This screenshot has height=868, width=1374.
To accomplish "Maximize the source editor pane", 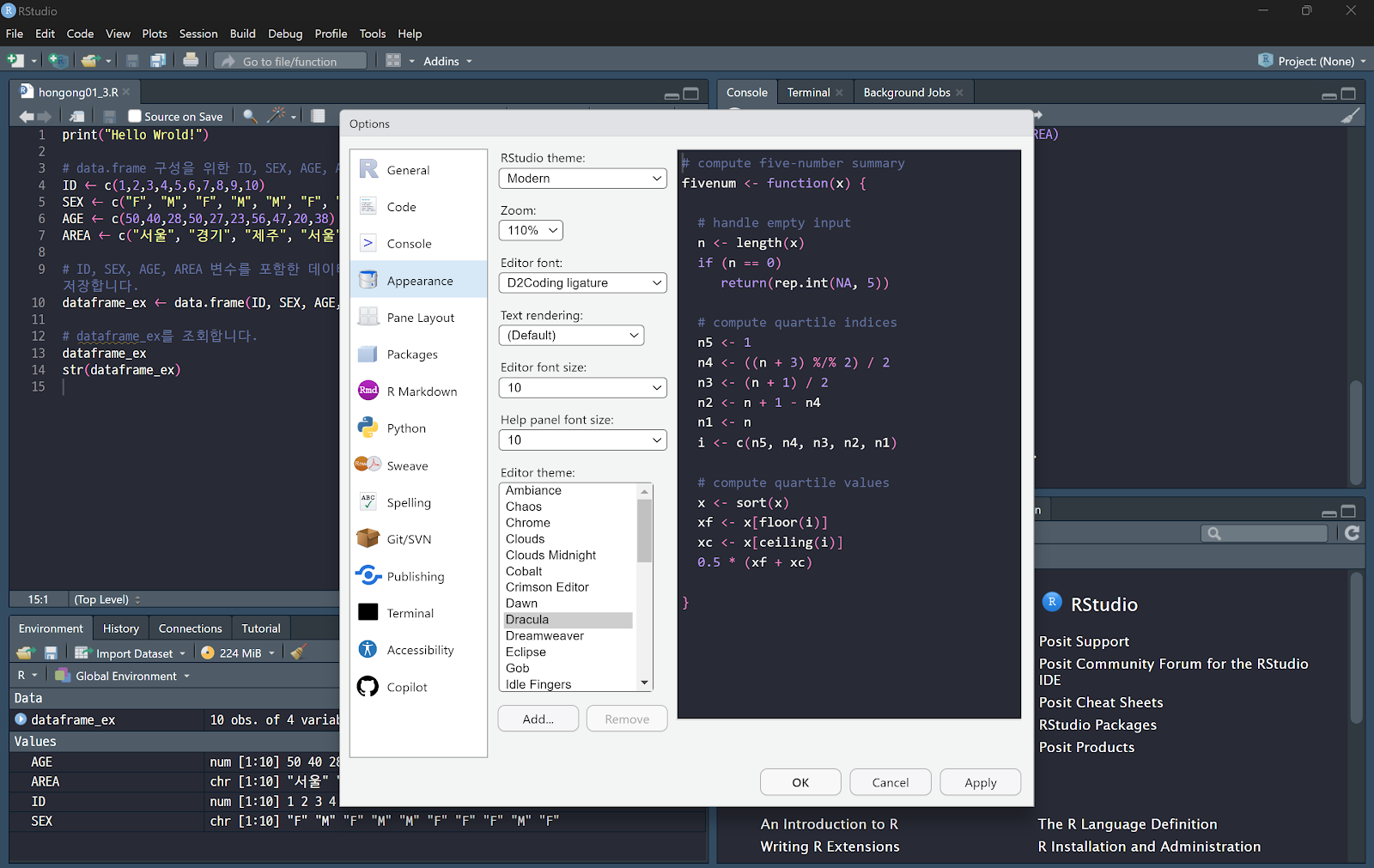I will [691, 94].
